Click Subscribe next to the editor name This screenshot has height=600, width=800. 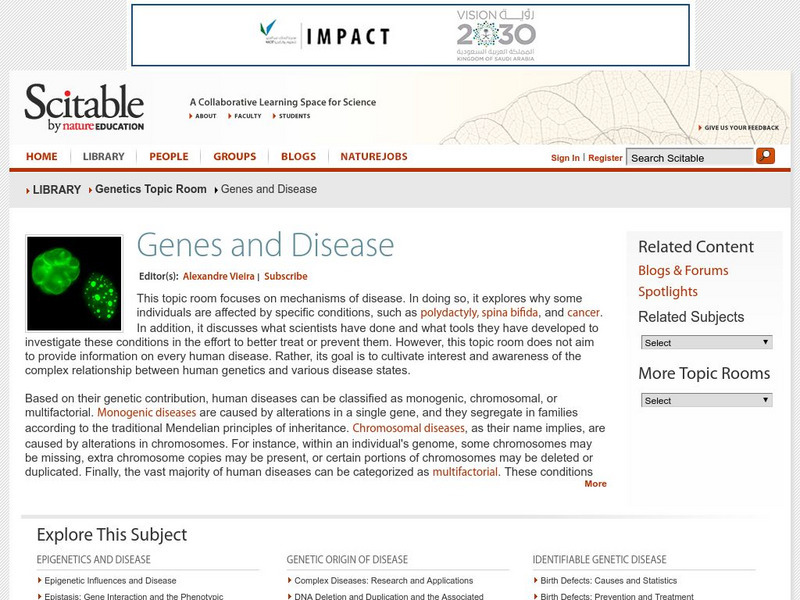click(x=286, y=277)
